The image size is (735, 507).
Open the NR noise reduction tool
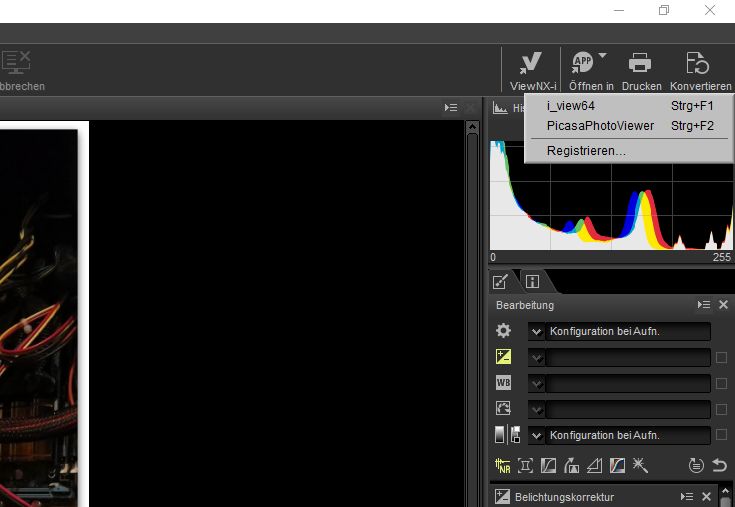click(502, 466)
